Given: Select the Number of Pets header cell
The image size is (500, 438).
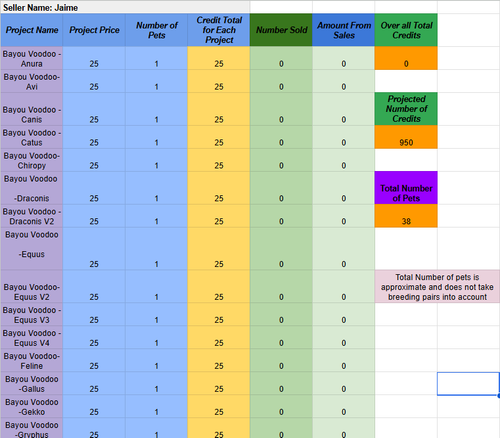Looking at the screenshot, I should pyautogui.click(x=156, y=30).
